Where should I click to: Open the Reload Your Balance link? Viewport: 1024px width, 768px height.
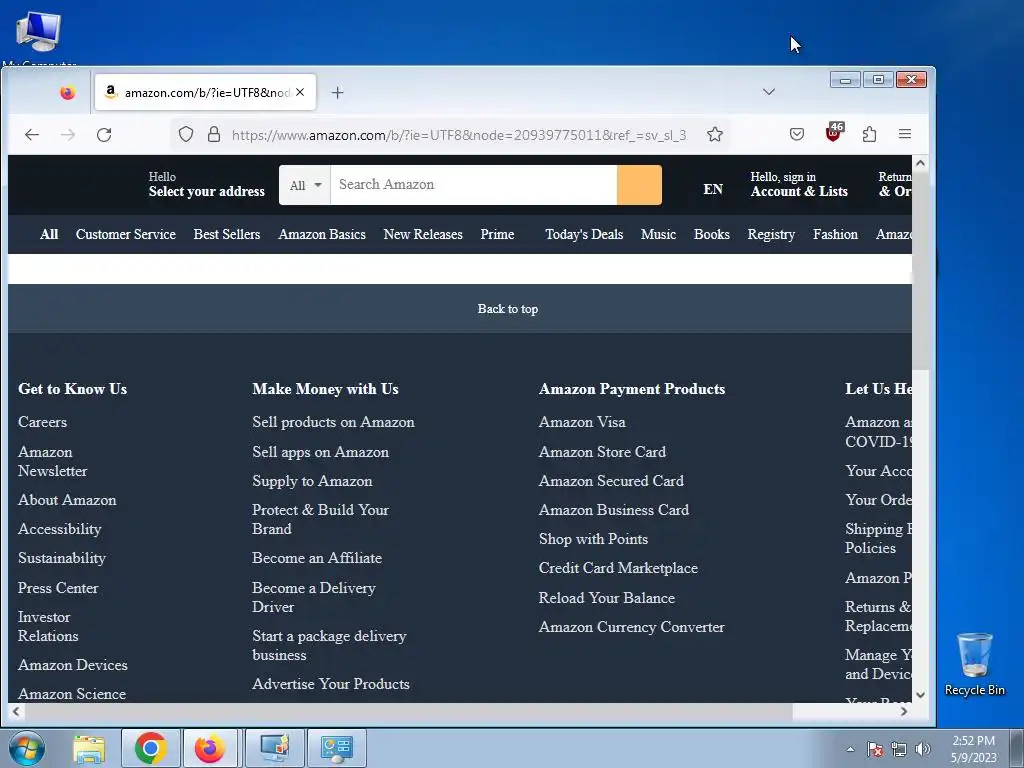click(607, 598)
